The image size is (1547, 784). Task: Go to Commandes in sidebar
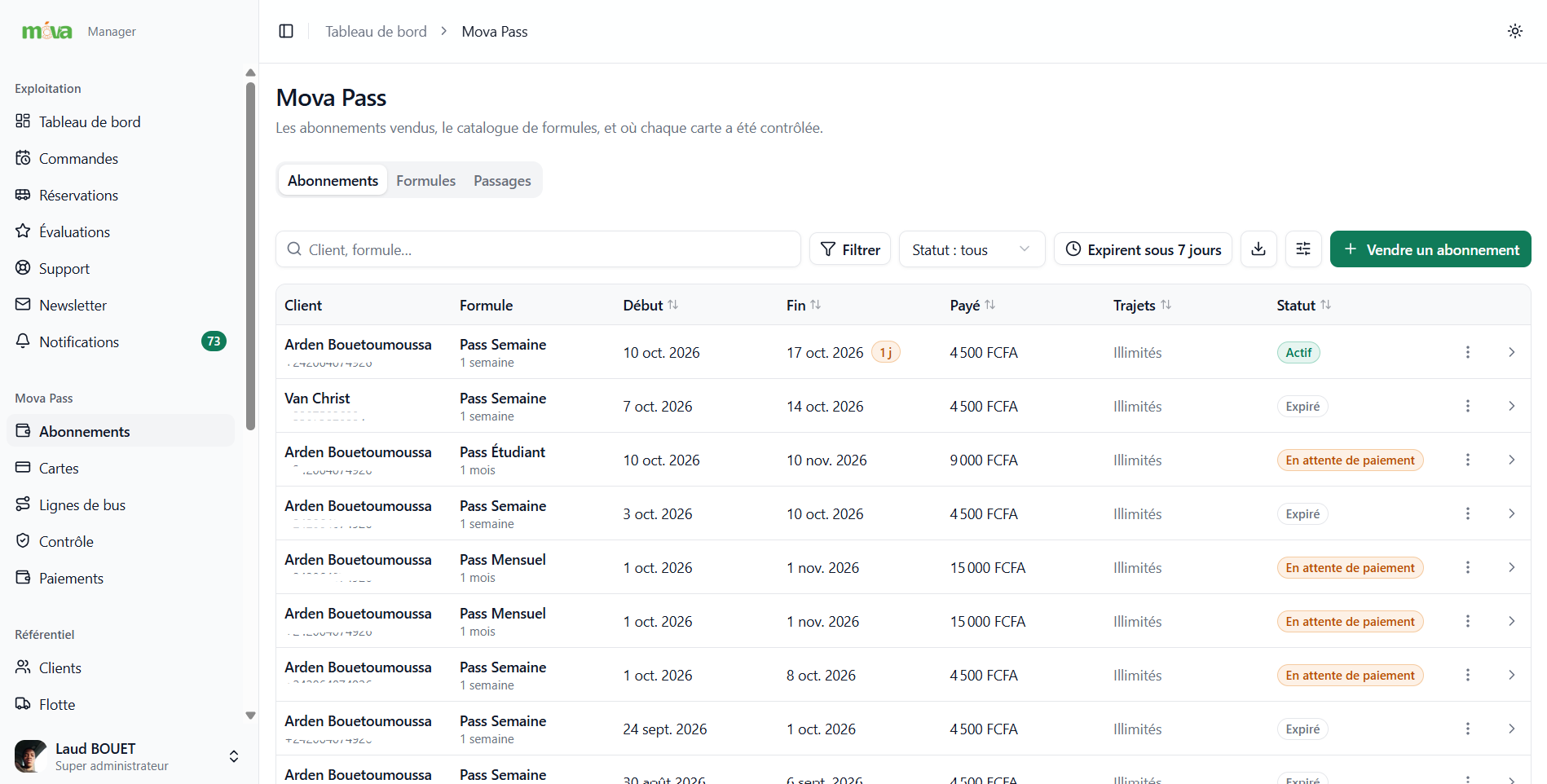pos(121,158)
